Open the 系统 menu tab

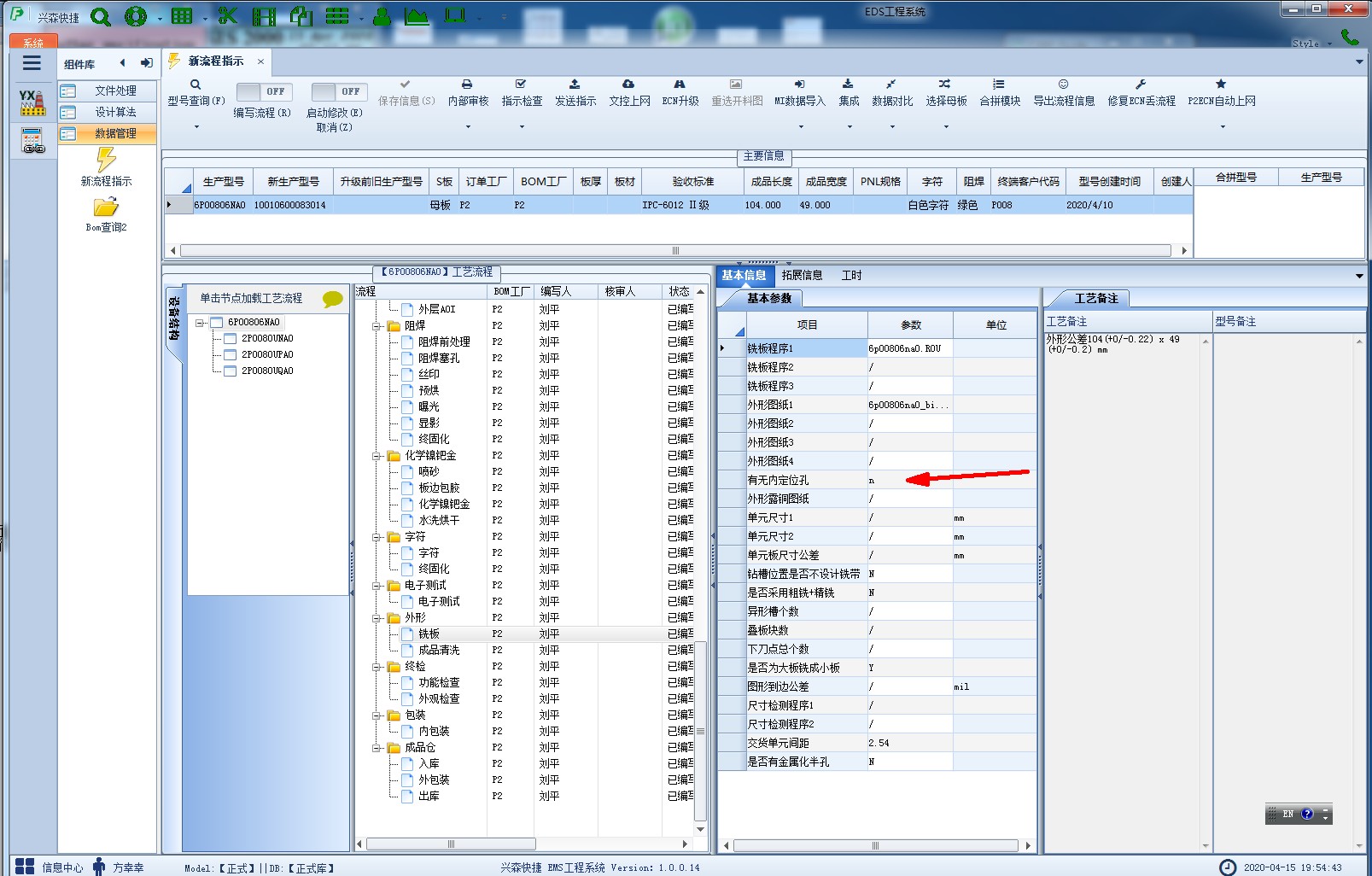click(x=33, y=42)
